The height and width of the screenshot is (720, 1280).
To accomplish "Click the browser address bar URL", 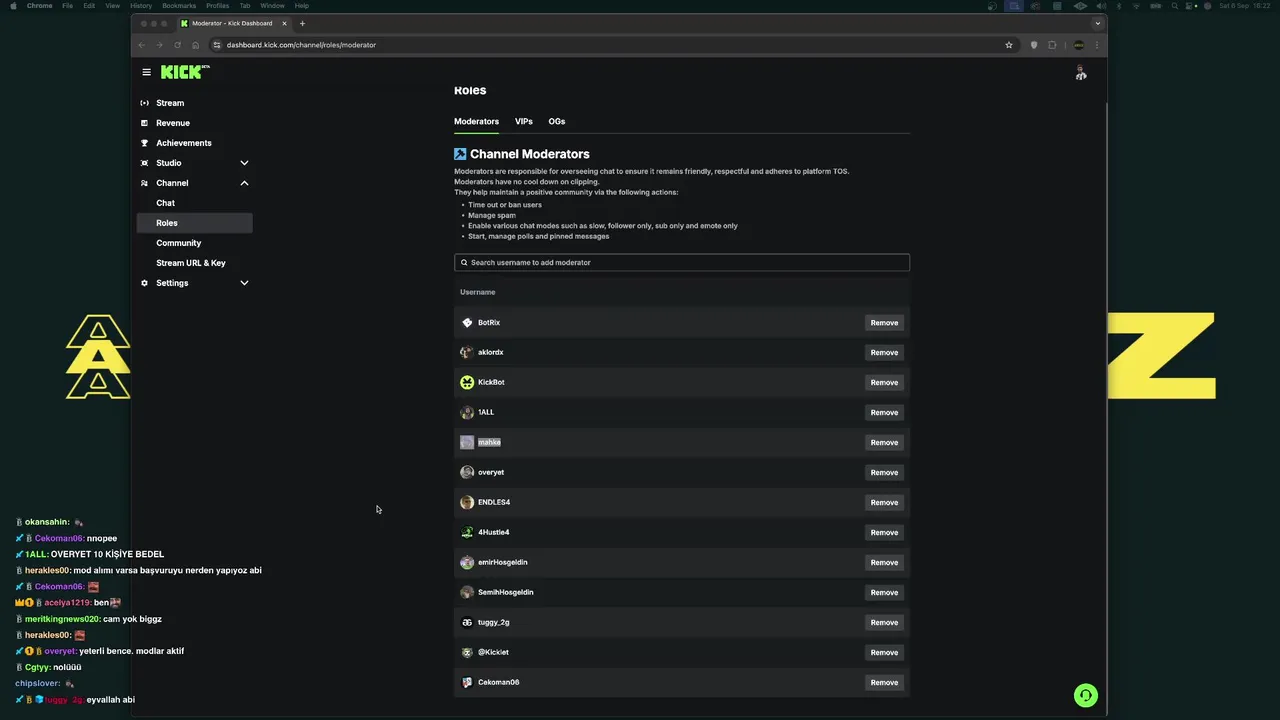I will point(301,45).
